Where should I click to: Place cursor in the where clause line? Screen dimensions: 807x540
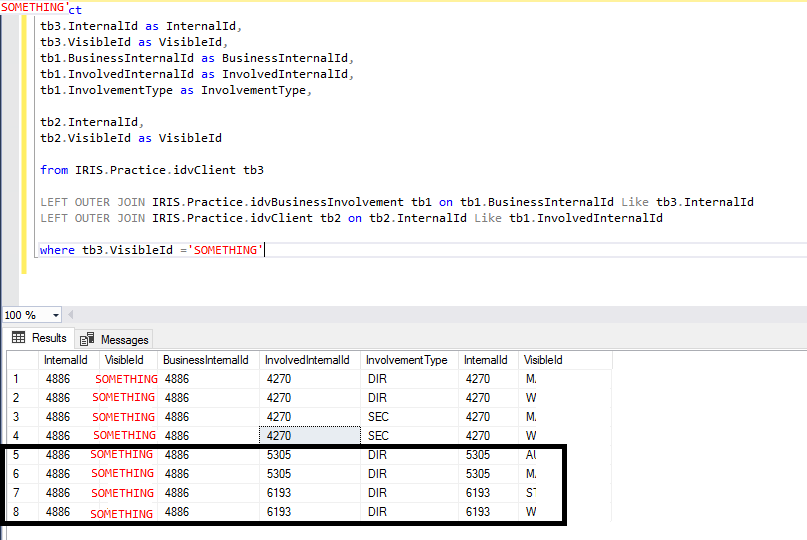pyautogui.click(x=150, y=250)
